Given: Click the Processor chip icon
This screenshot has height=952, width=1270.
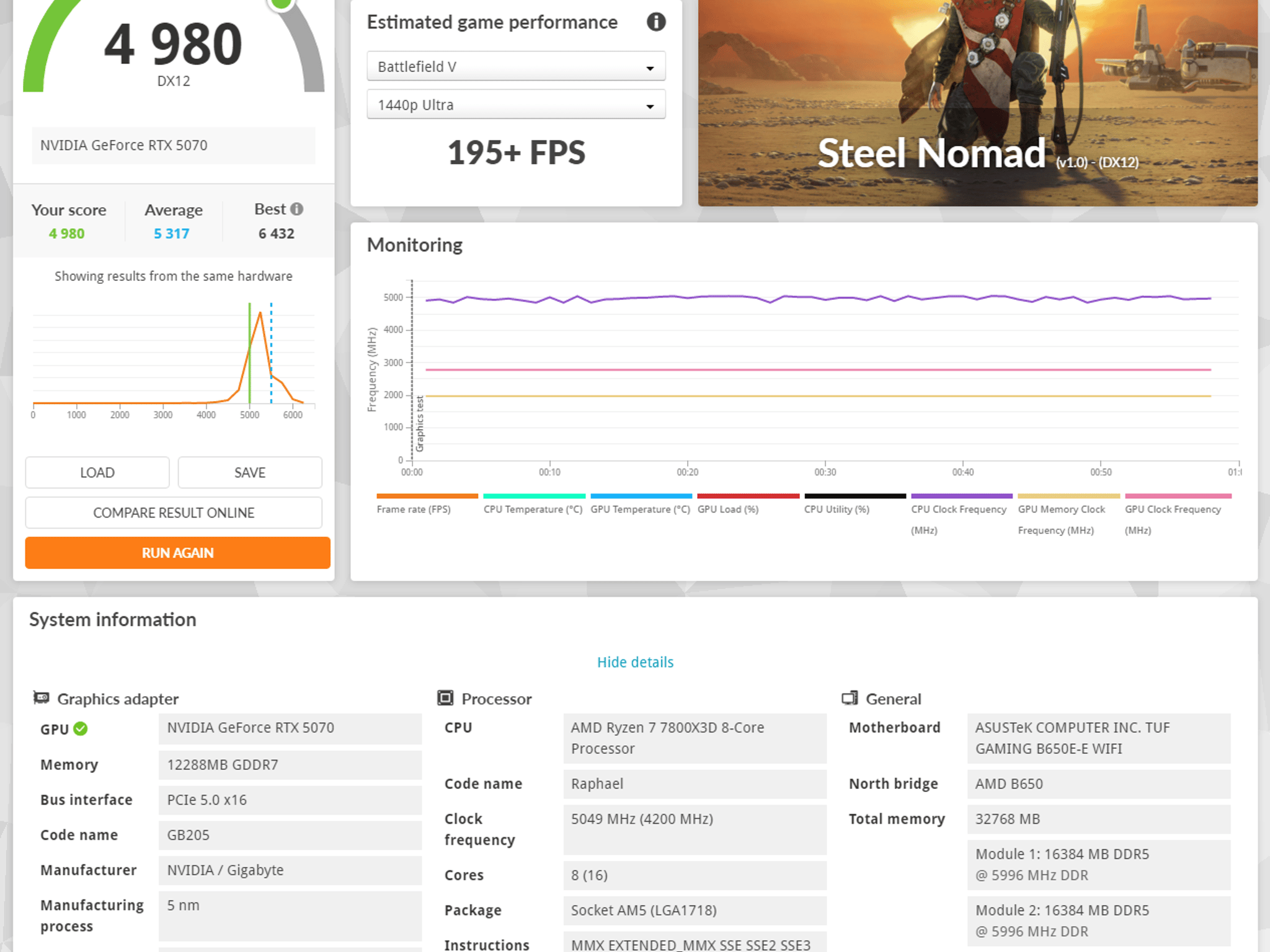Looking at the screenshot, I should point(445,699).
